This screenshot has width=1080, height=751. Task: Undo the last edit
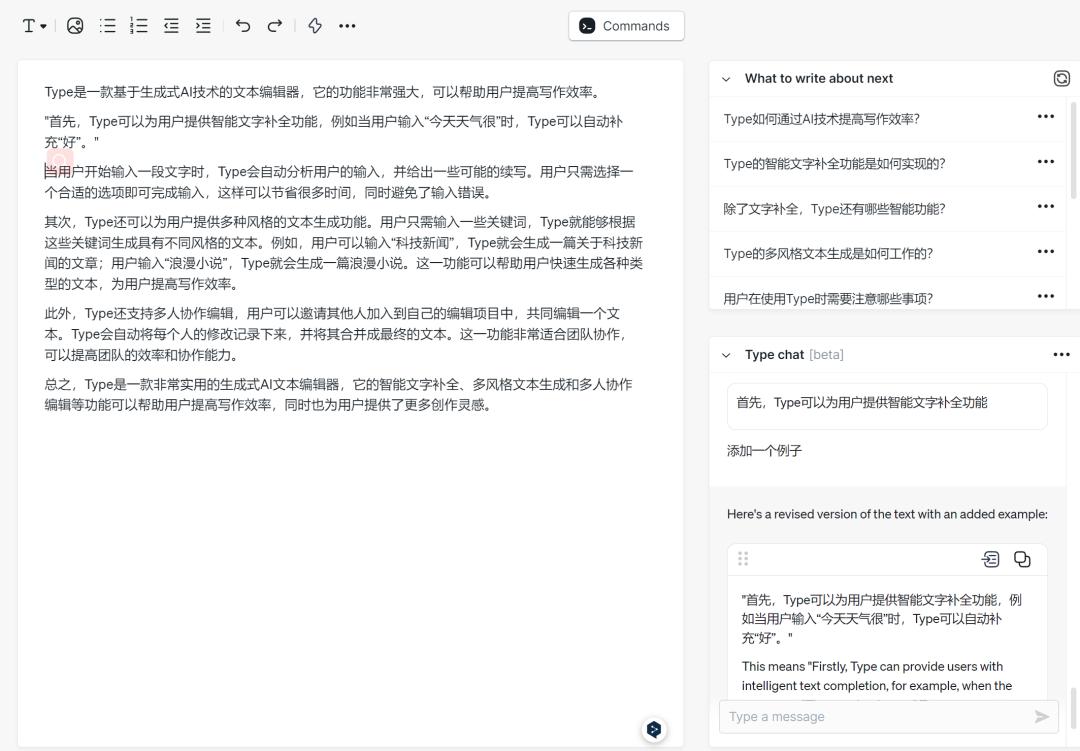click(242, 26)
